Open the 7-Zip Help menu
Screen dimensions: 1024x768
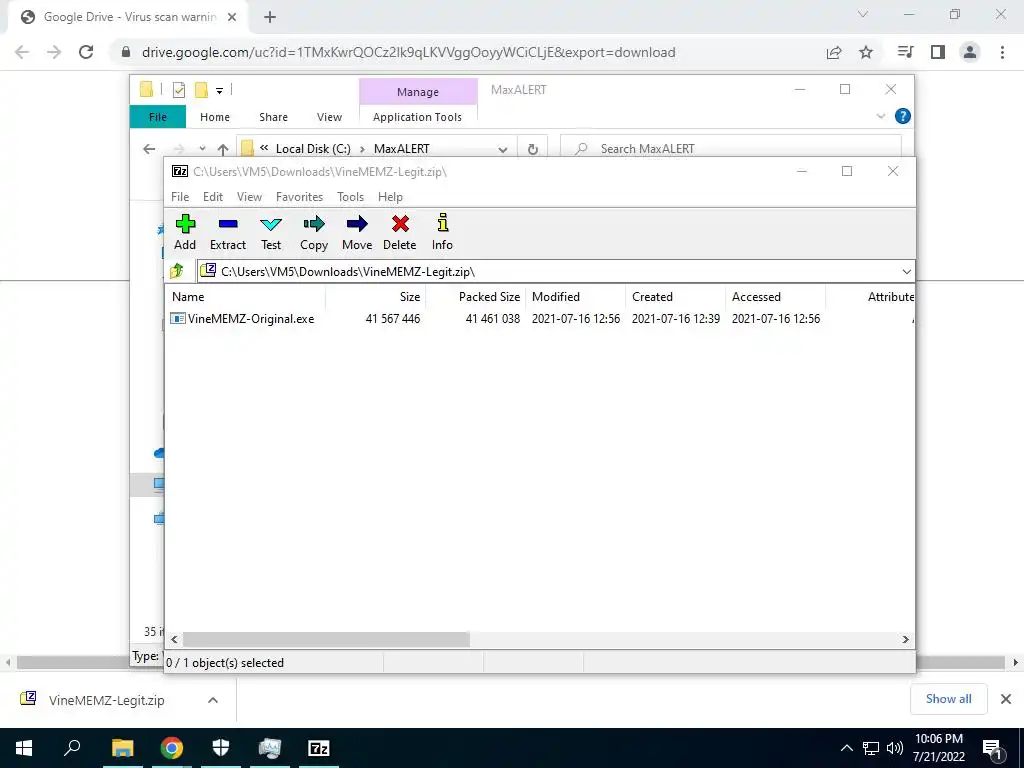tap(390, 197)
